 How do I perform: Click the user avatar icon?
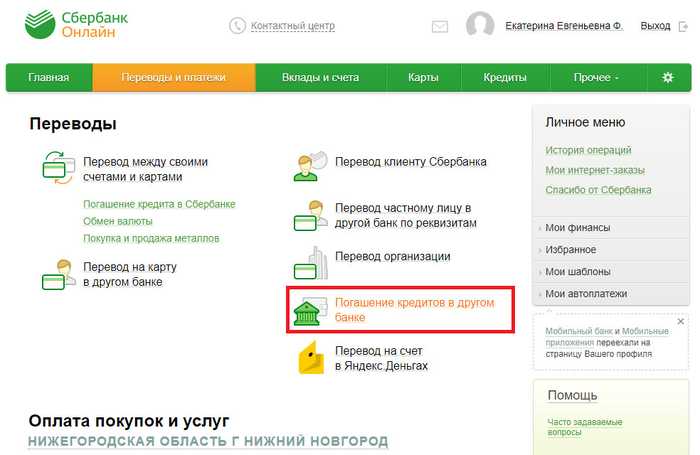pyautogui.click(x=480, y=25)
